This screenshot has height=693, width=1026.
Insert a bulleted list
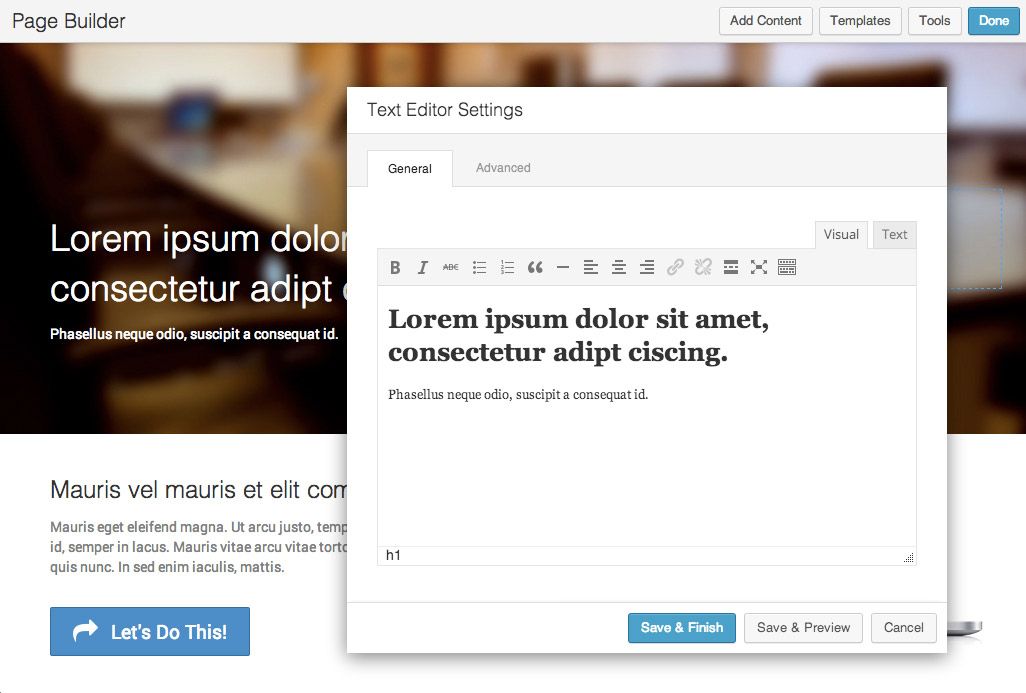click(479, 267)
